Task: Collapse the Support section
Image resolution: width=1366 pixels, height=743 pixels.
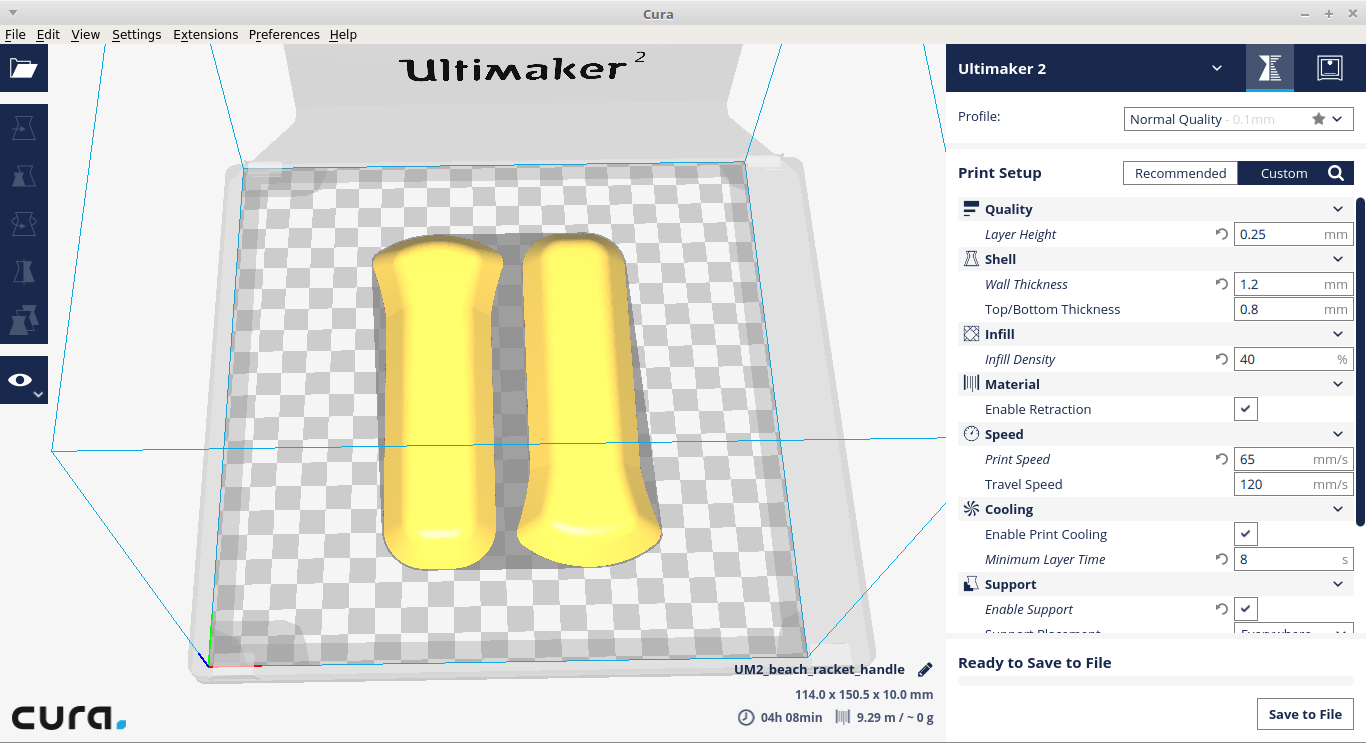Action: pos(1338,584)
